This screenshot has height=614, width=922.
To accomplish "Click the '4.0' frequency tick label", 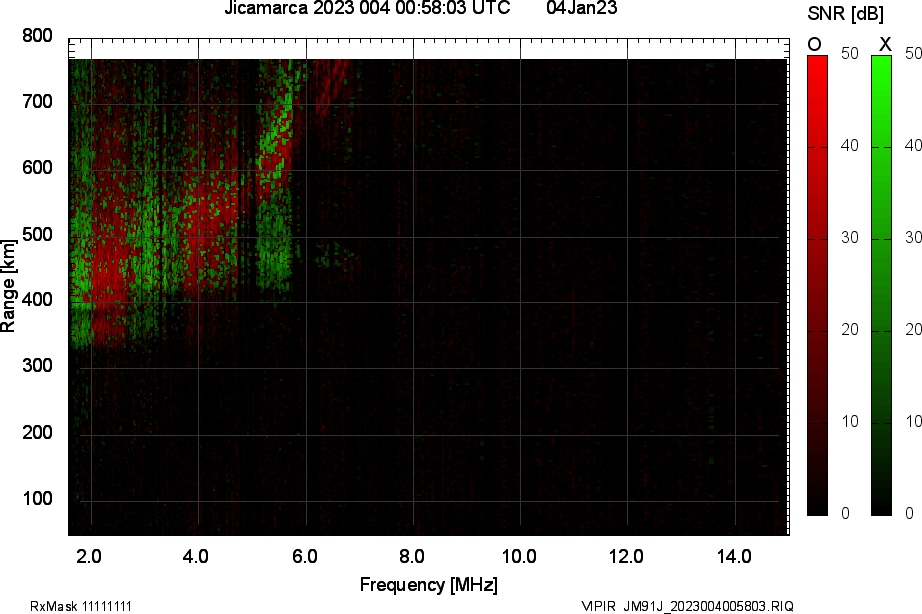I will pos(195,556).
